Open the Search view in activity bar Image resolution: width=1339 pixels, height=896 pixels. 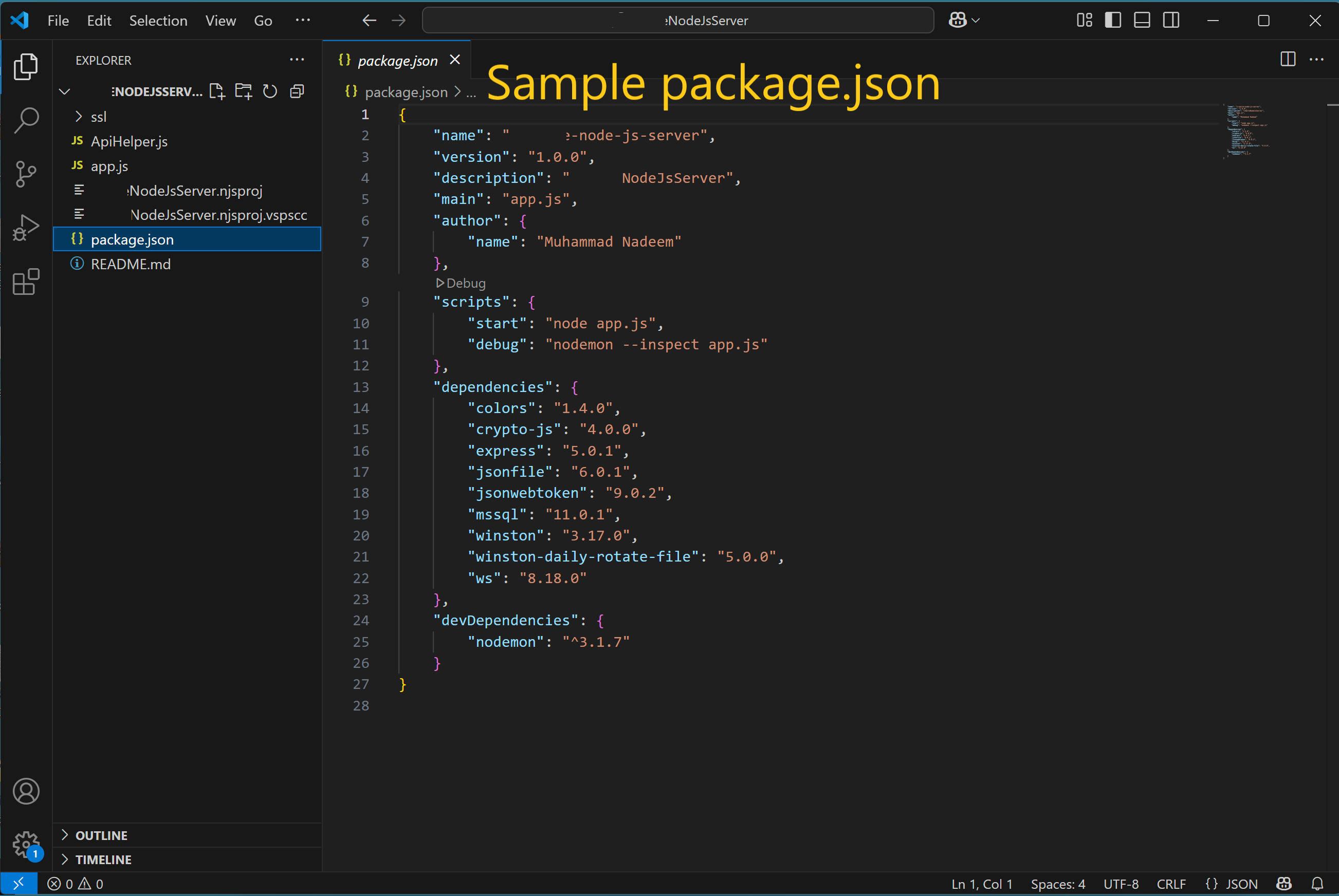(26, 121)
